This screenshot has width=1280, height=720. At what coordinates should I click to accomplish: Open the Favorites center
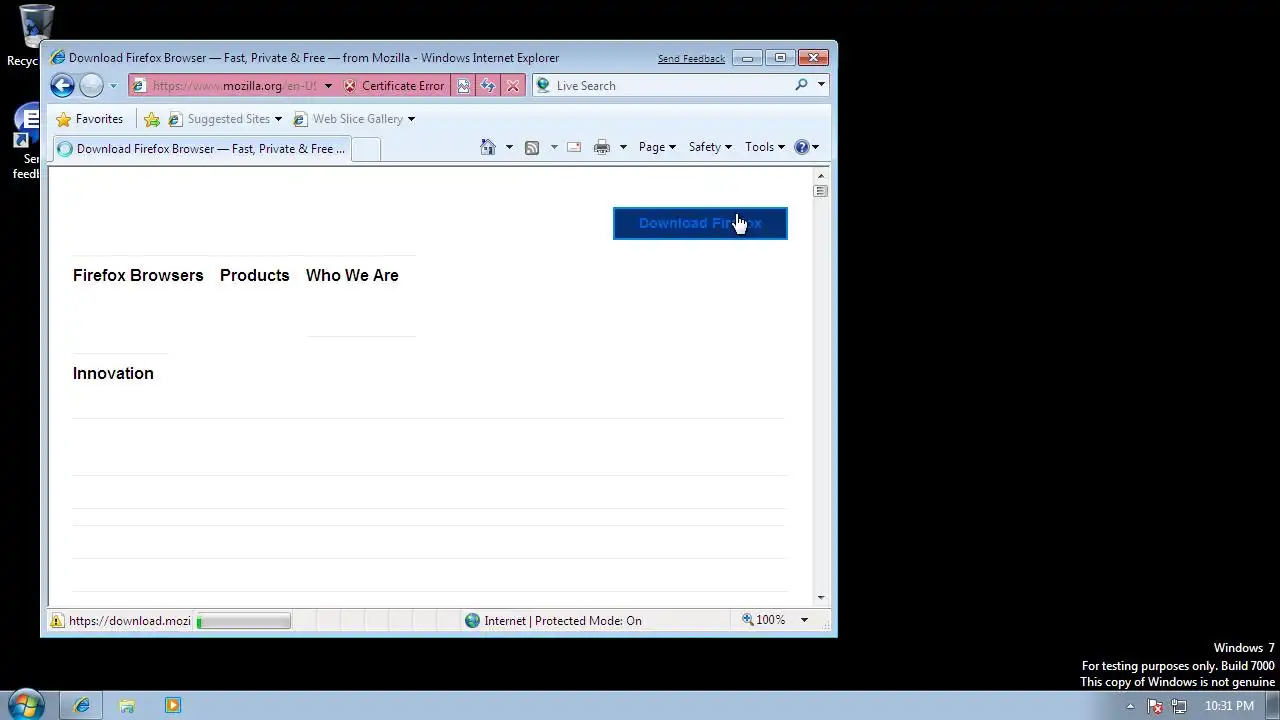tap(90, 119)
